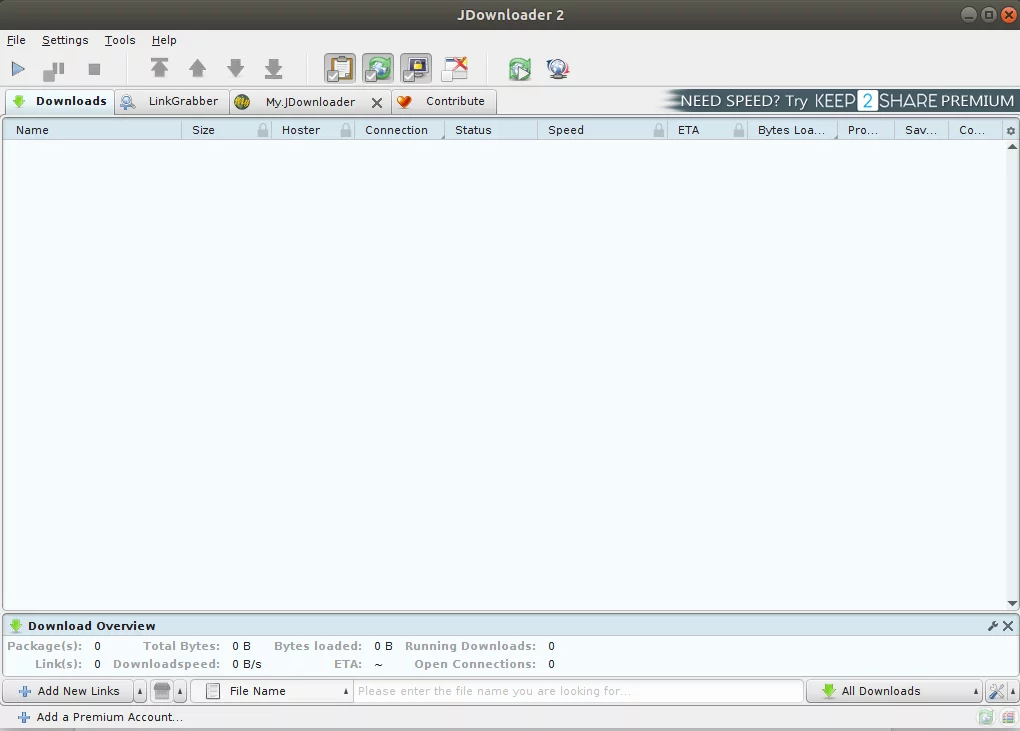Toggle clipboard observer
The image size is (1020, 731).
[340, 69]
